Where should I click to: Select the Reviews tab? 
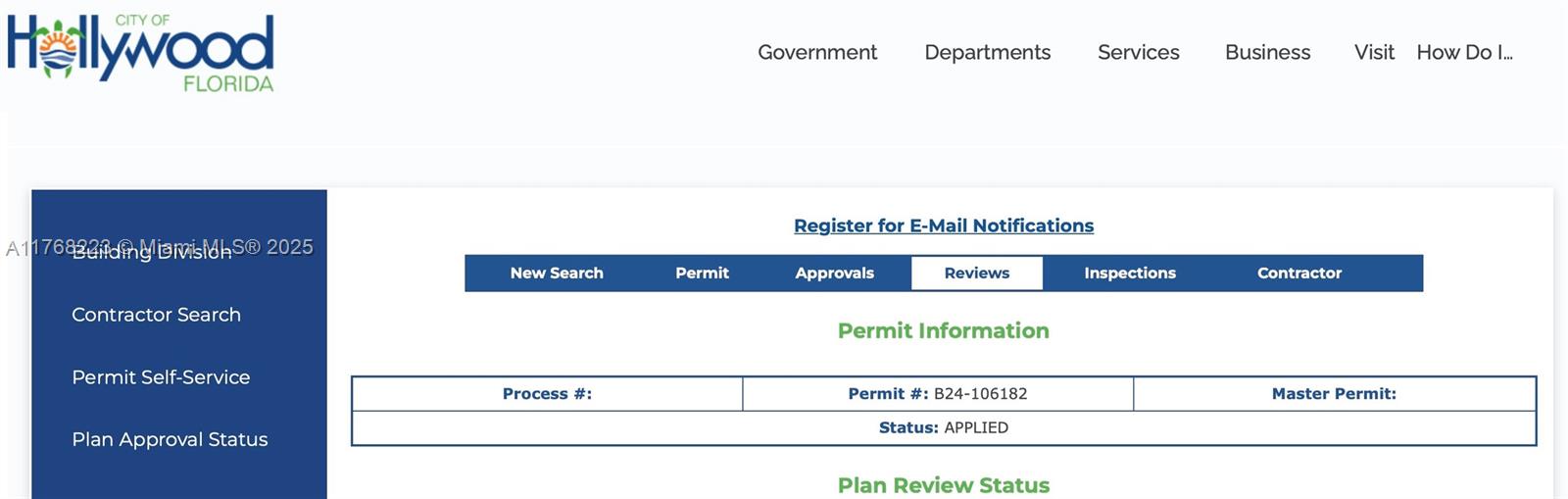pyautogui.click(x=976, y=274)
